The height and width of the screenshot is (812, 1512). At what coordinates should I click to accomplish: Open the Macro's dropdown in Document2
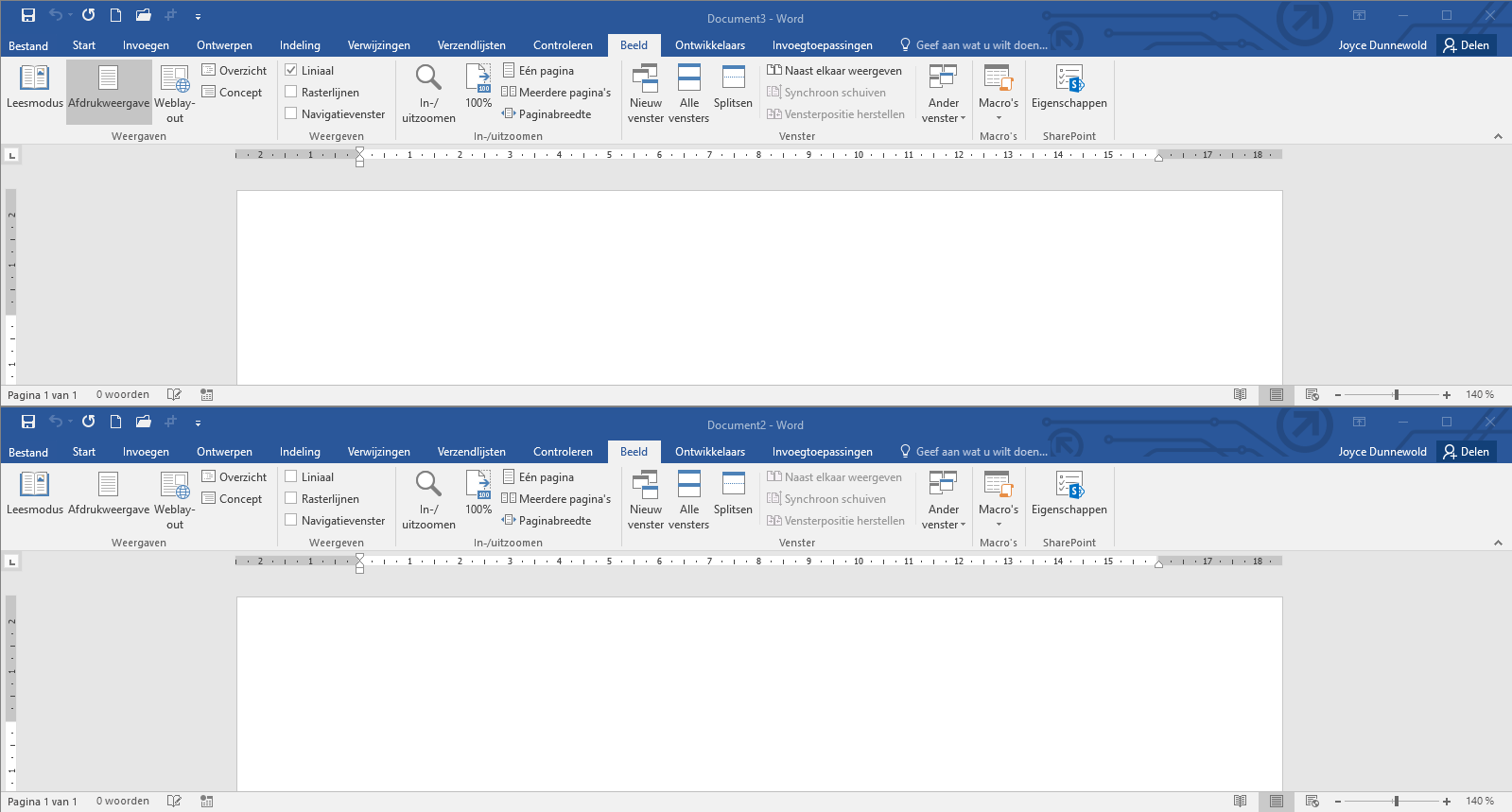pos(999,499)
